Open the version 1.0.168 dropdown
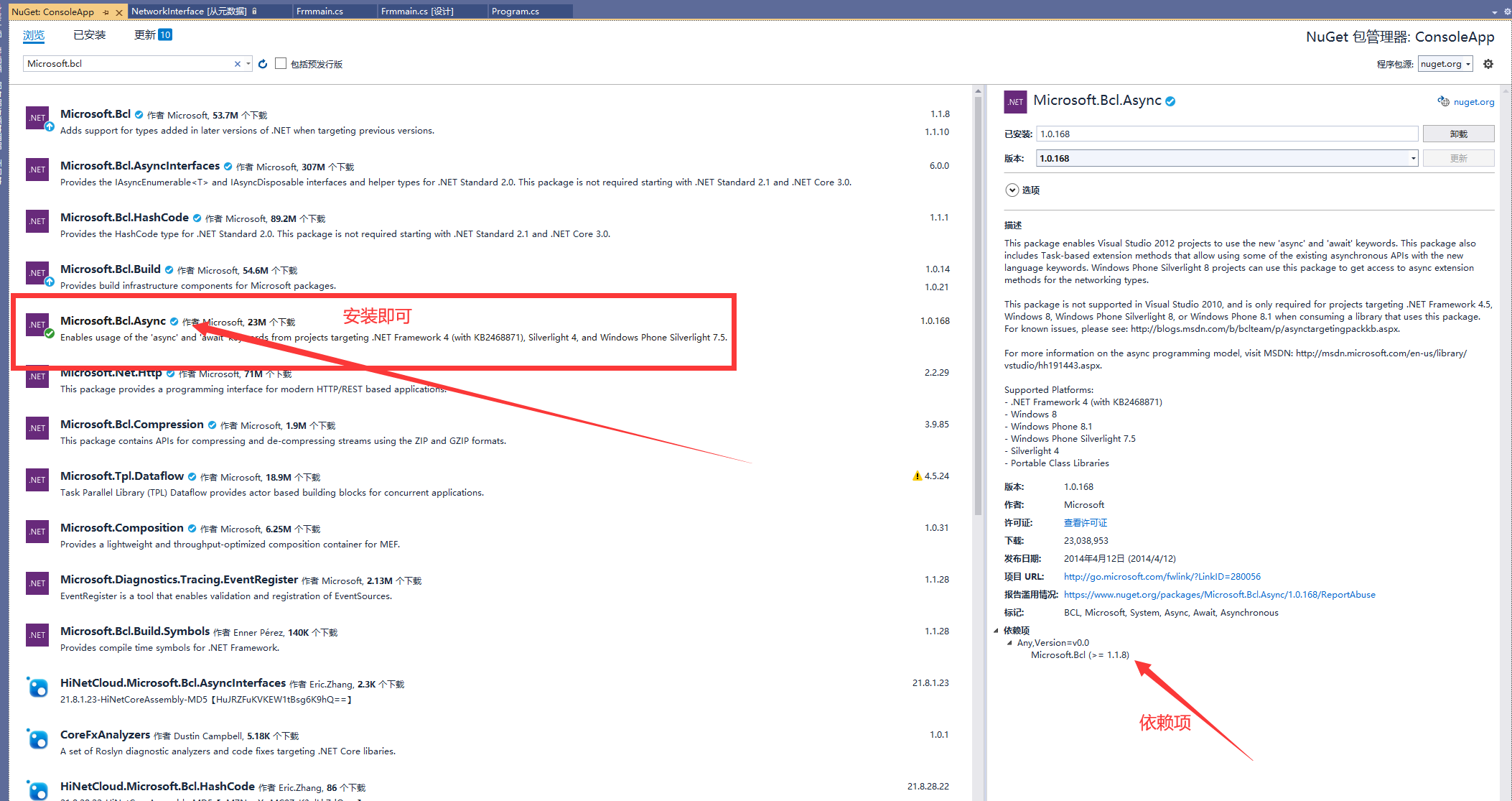The width and height of the screenshot is (1512, 801). point(1411,157)
